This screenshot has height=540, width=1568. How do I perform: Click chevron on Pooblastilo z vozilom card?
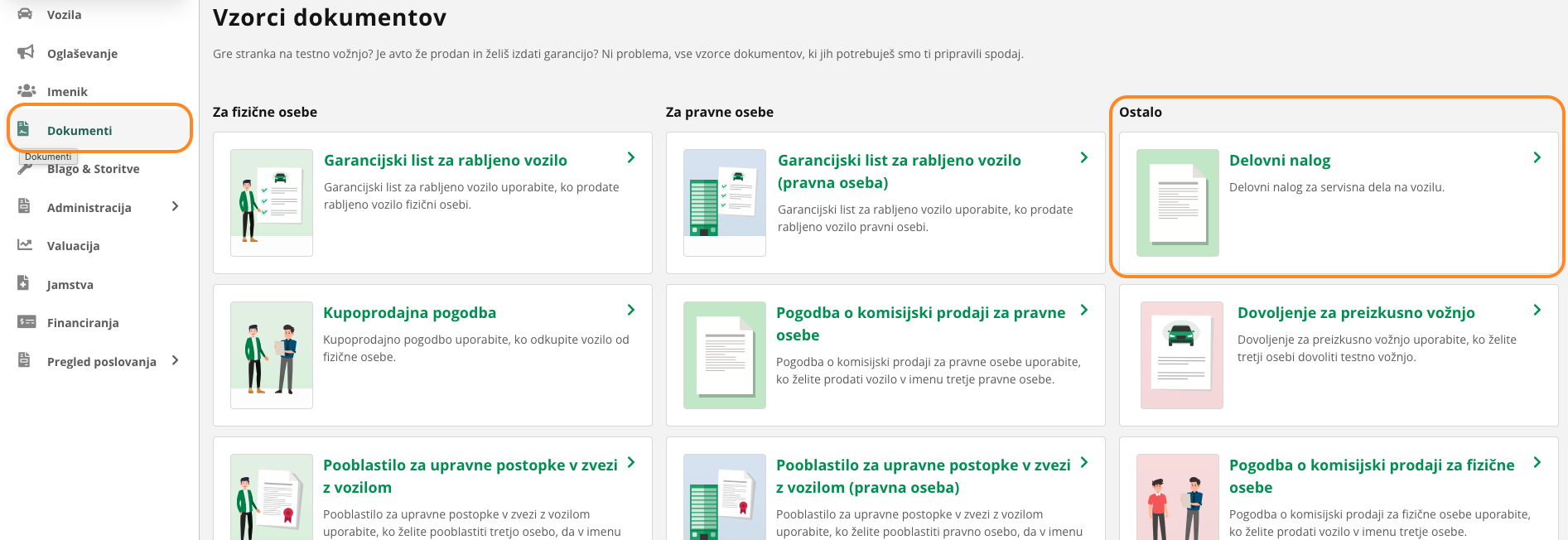631,462
